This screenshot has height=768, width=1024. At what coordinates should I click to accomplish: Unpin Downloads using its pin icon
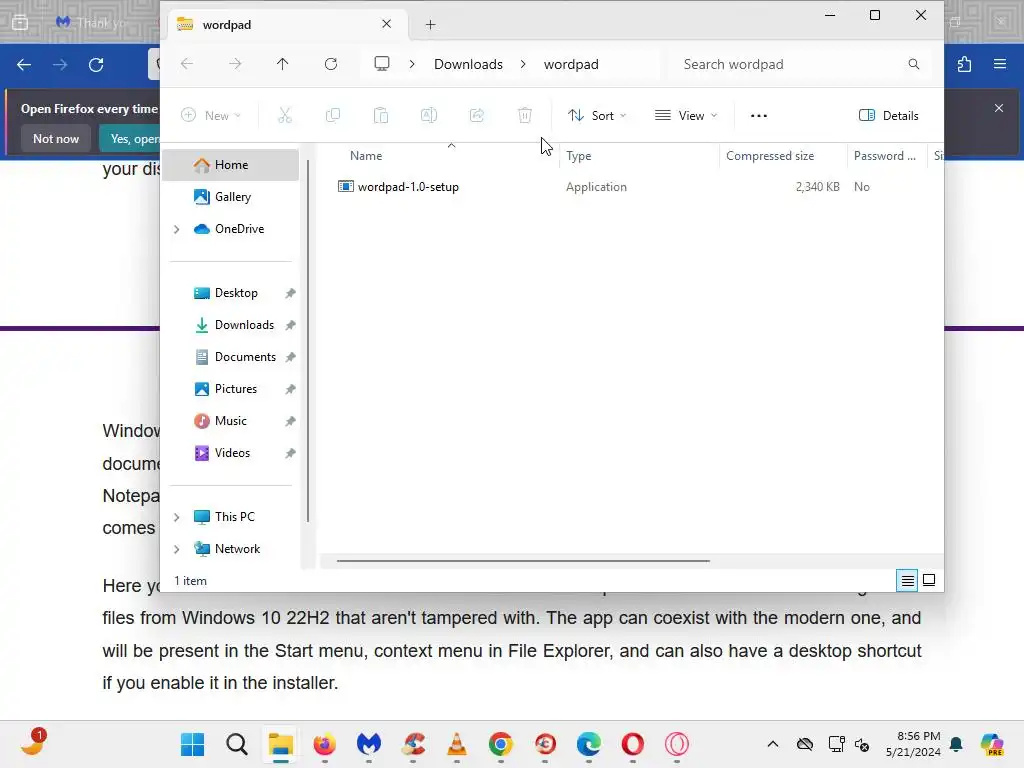[x=291, y=325]
